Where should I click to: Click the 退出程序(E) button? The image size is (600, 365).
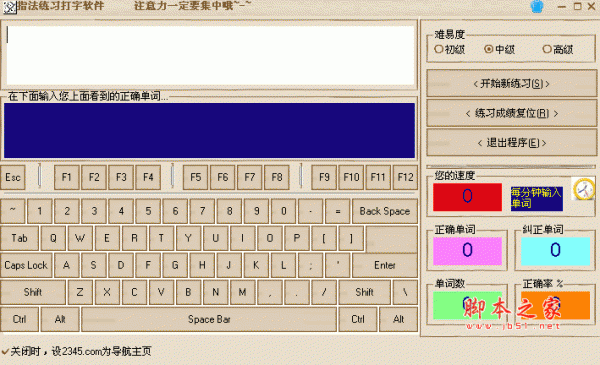click(x=511, y=143)
